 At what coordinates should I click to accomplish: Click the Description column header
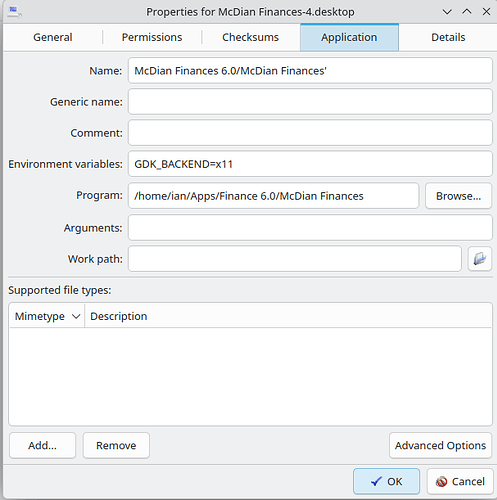pyautogui.click(x=288, y=316)
